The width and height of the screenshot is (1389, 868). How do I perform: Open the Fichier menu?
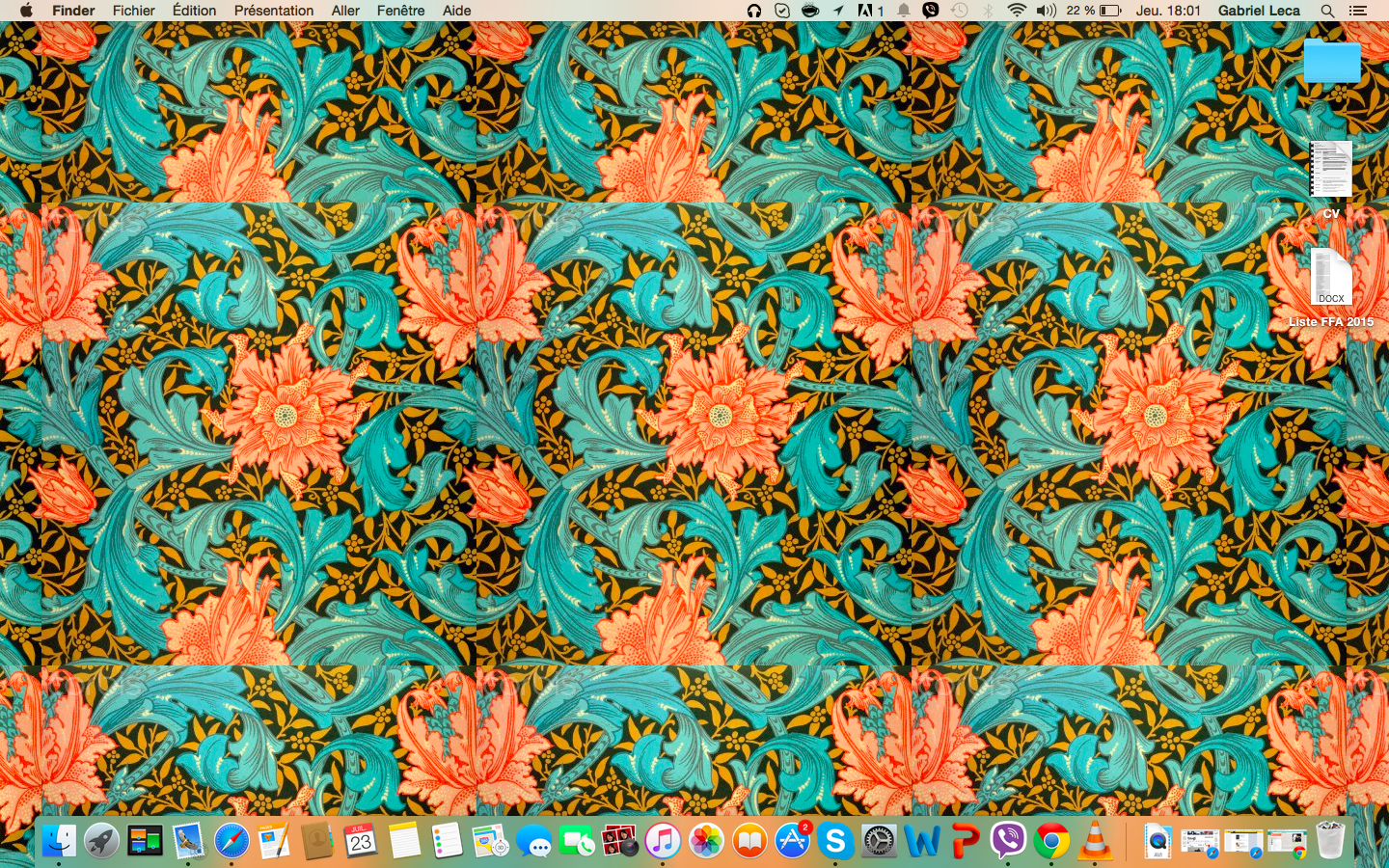click(133, 11)
